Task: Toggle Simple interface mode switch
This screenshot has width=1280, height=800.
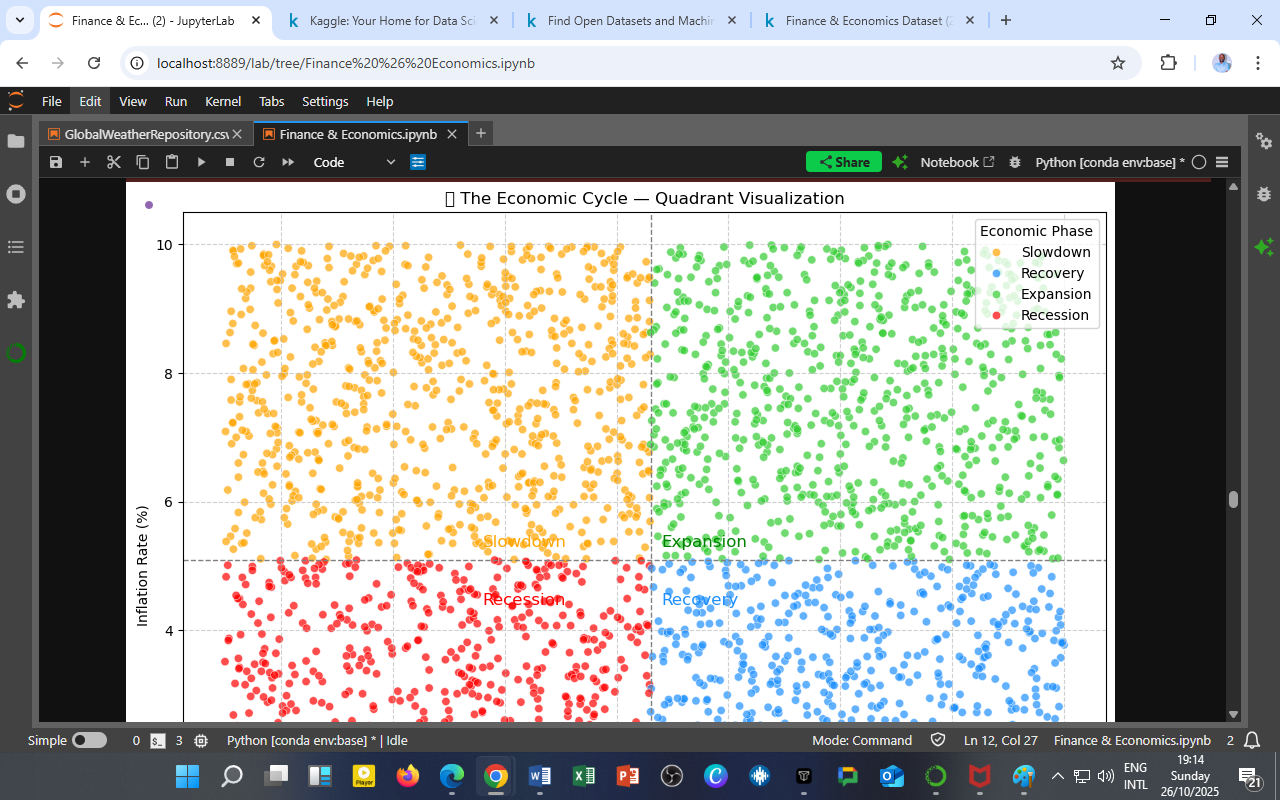Action: [x=89, y=741]
